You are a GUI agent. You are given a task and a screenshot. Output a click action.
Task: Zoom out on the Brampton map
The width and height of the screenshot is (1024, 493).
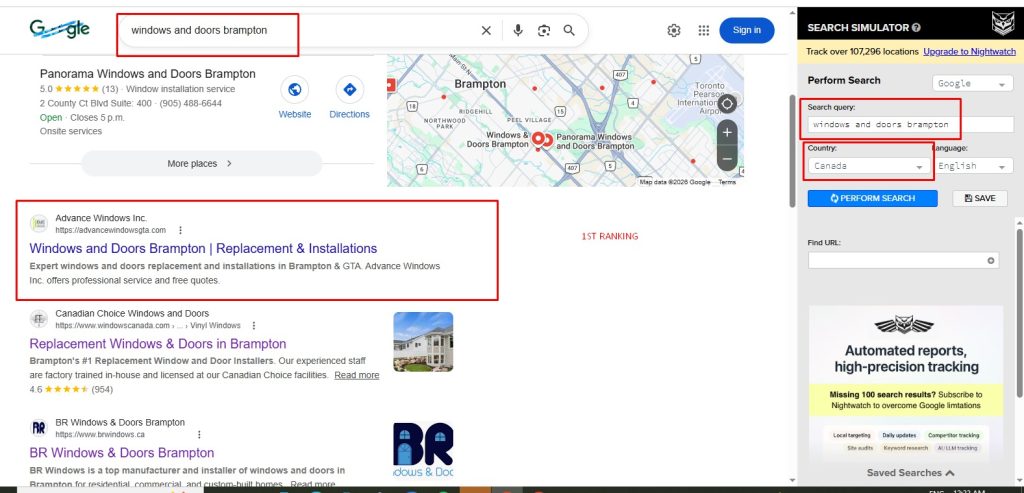tap(727, 159)
